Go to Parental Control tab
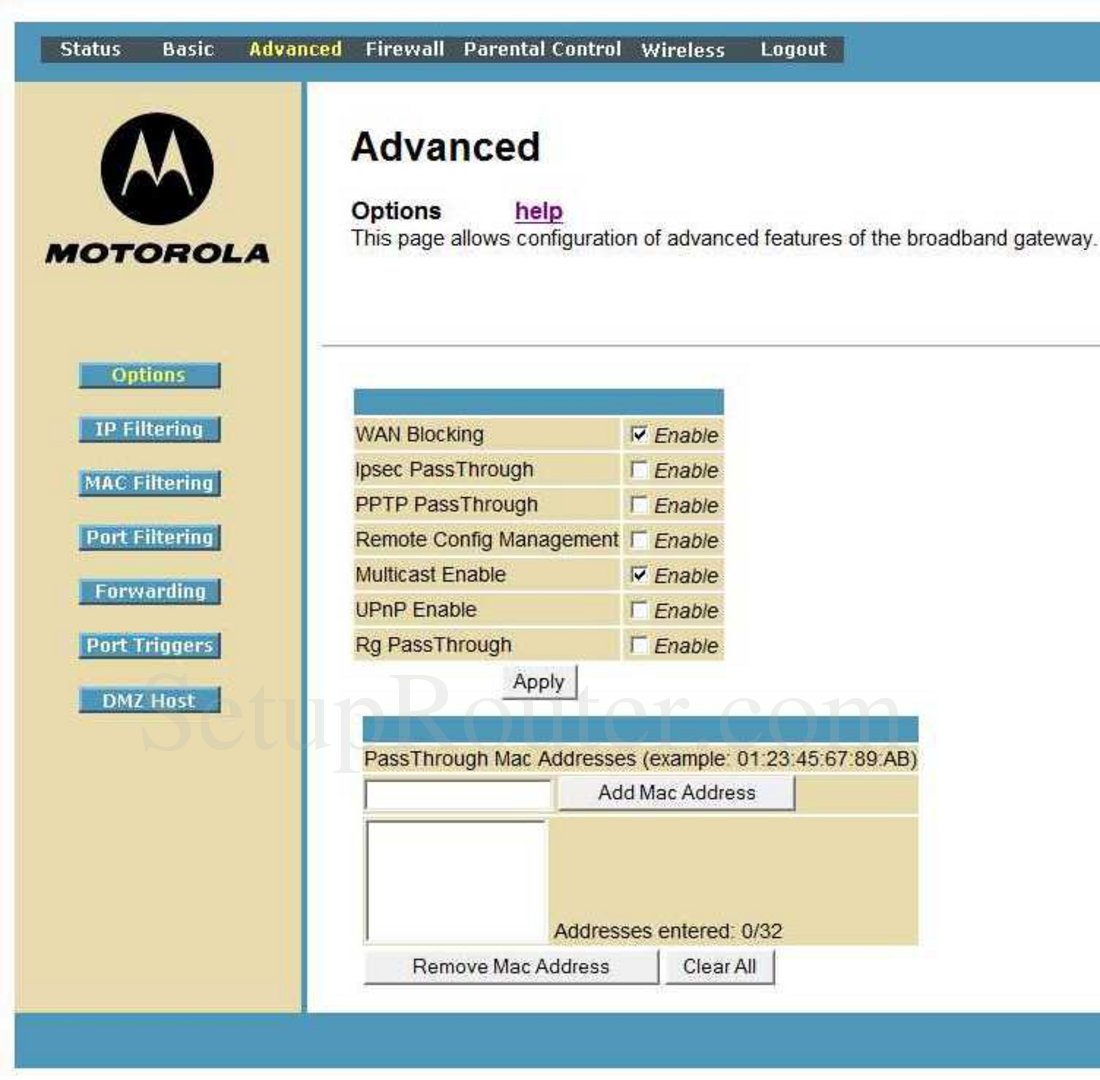This screenshot has width=1100, height=1080. point(542,49)
